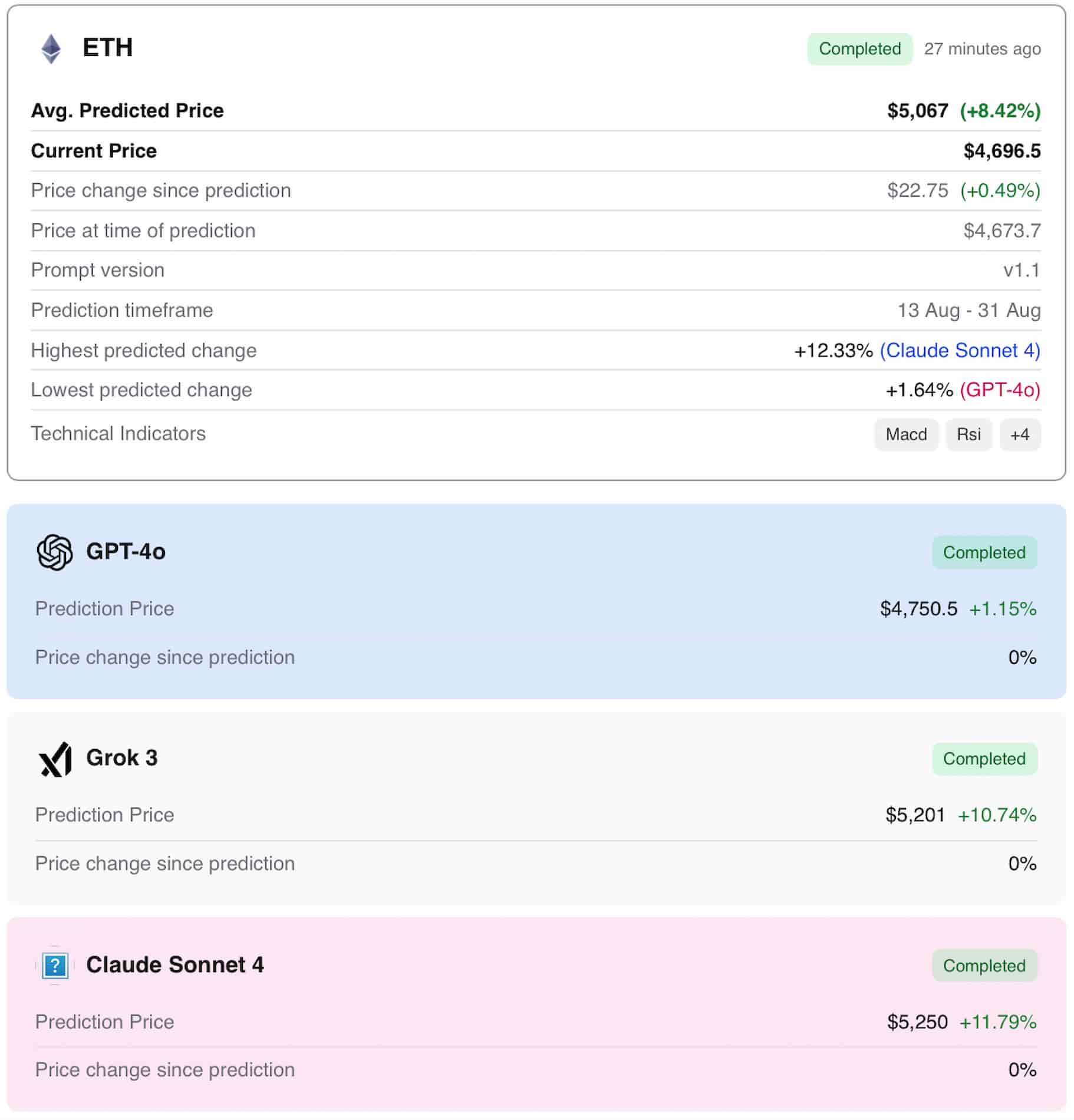Expand the +4 technical indicators pill
This screenshot has width=1074, height=1120.
pos(1020,434)
